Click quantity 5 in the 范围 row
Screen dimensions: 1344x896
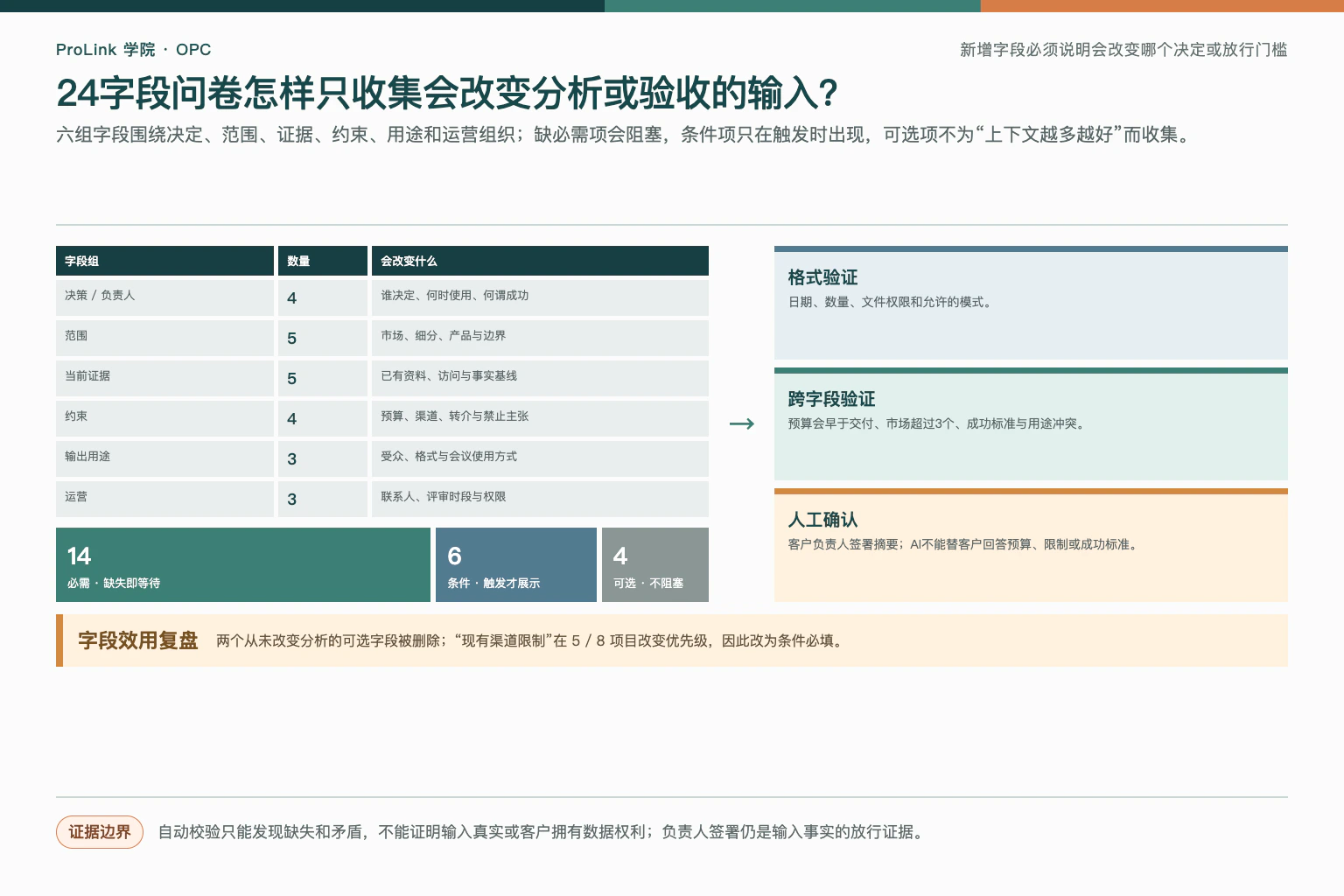[323, 338]
